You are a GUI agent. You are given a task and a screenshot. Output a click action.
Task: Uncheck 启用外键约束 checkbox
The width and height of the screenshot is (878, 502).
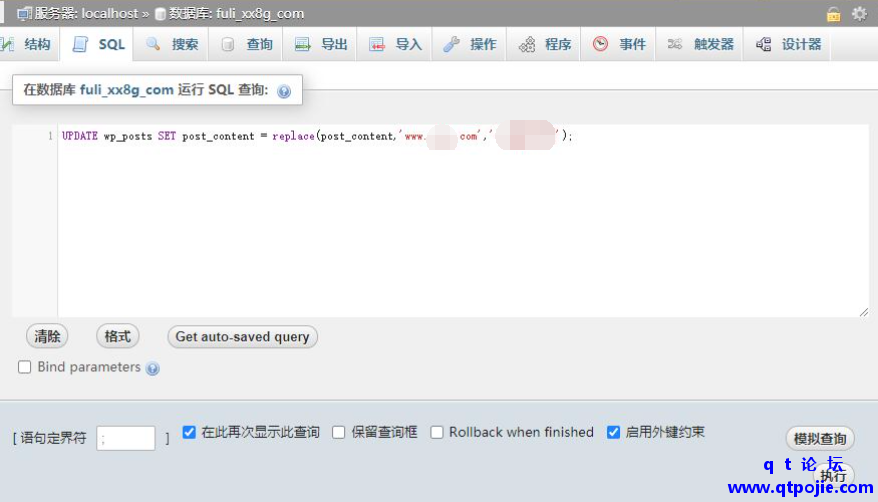pyautogui.click(x=614, y=432)
